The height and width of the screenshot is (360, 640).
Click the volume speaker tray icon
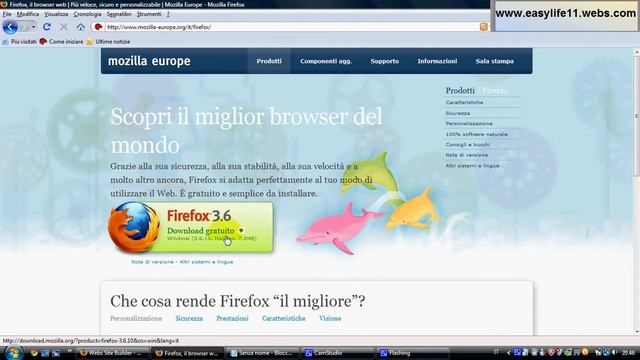614,352
